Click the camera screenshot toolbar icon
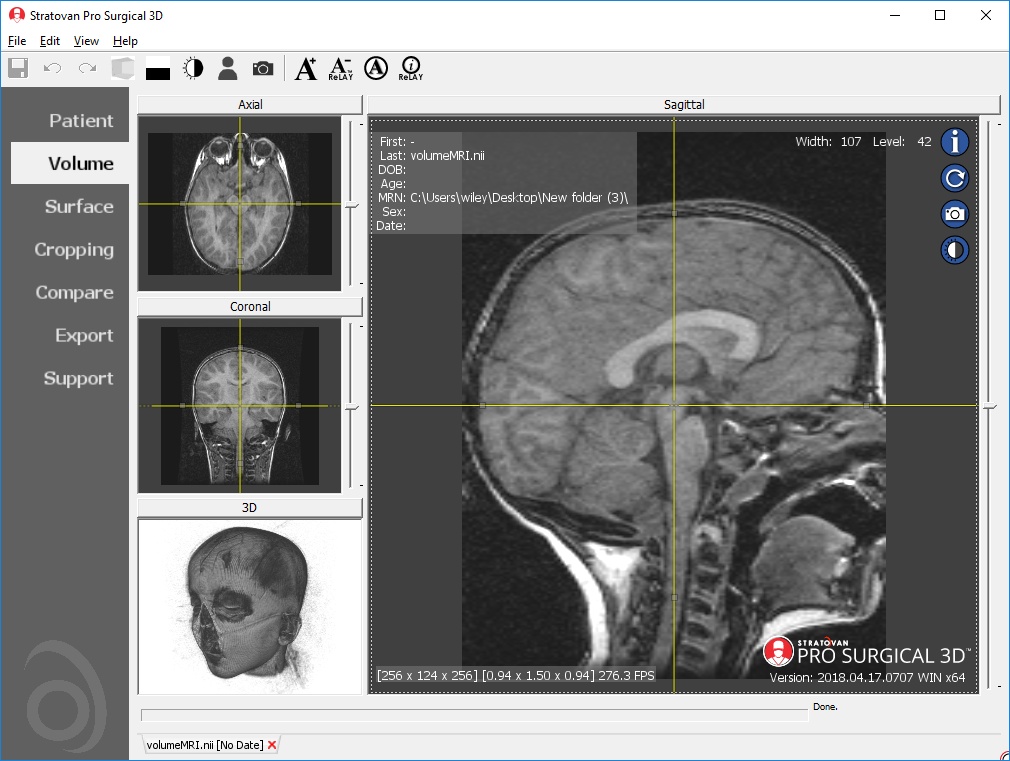Screen dimensions: 1010x761 pyautogui.click(x=263, y=68)
